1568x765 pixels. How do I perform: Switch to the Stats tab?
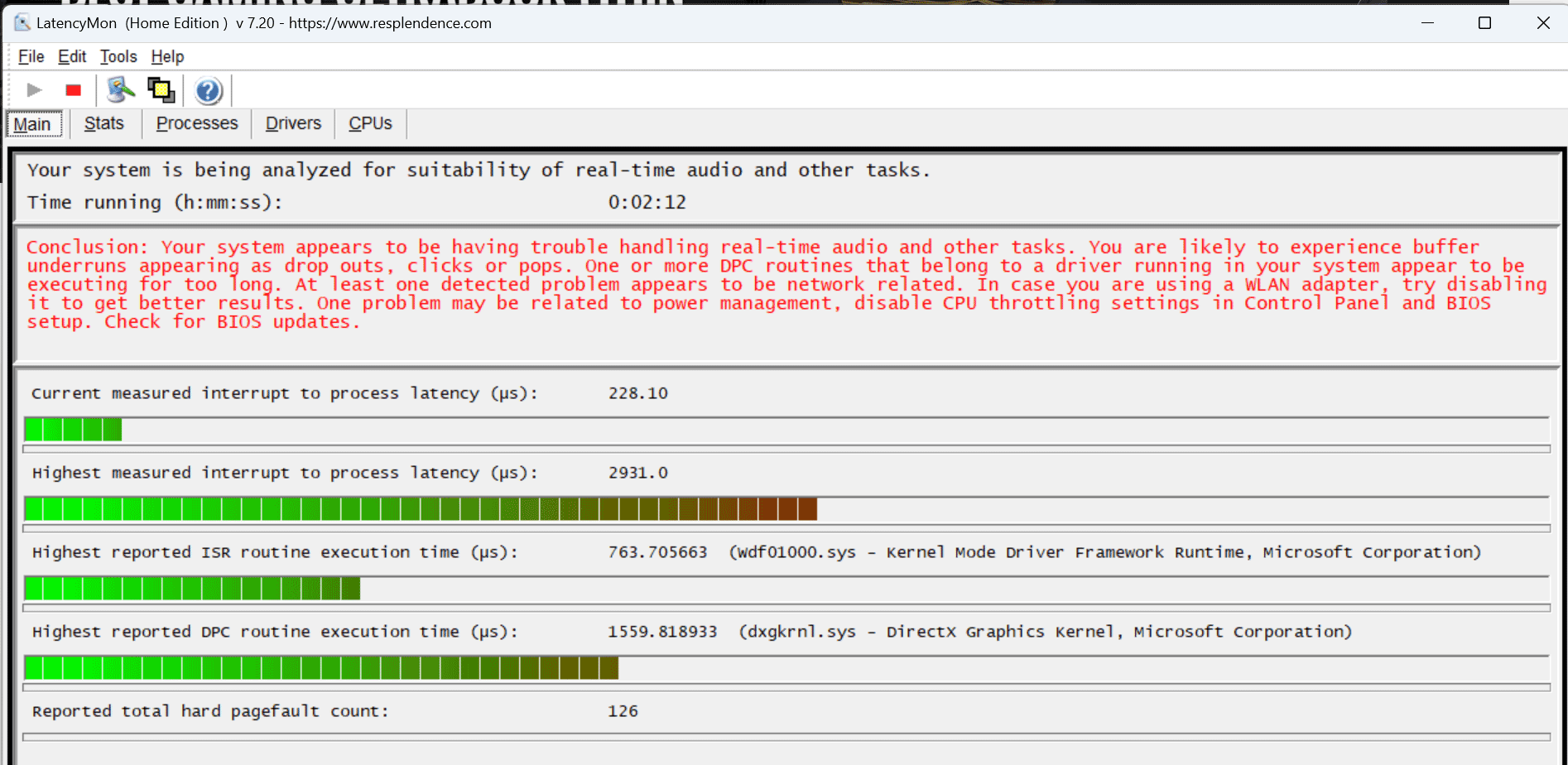104,123
